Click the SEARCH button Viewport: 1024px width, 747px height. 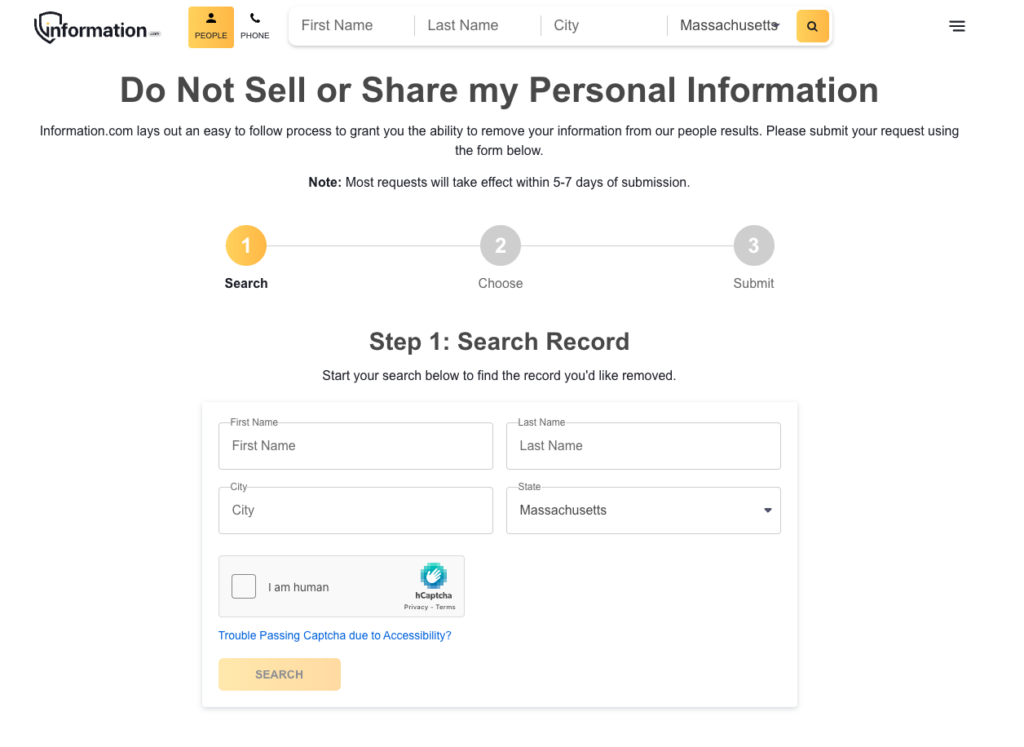(x=279, y=674)
